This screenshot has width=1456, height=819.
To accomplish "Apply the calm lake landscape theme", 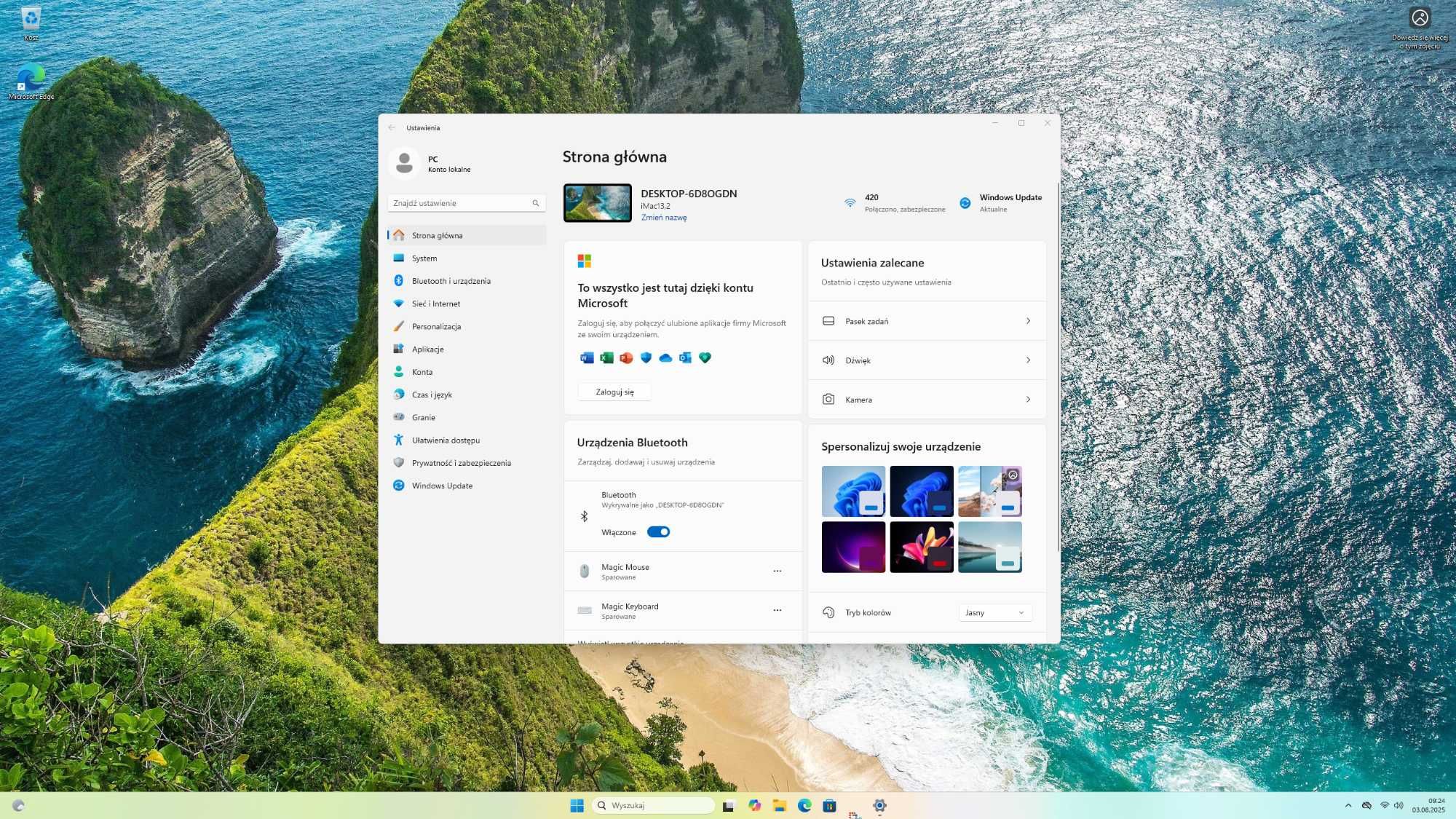I will 990,547.
